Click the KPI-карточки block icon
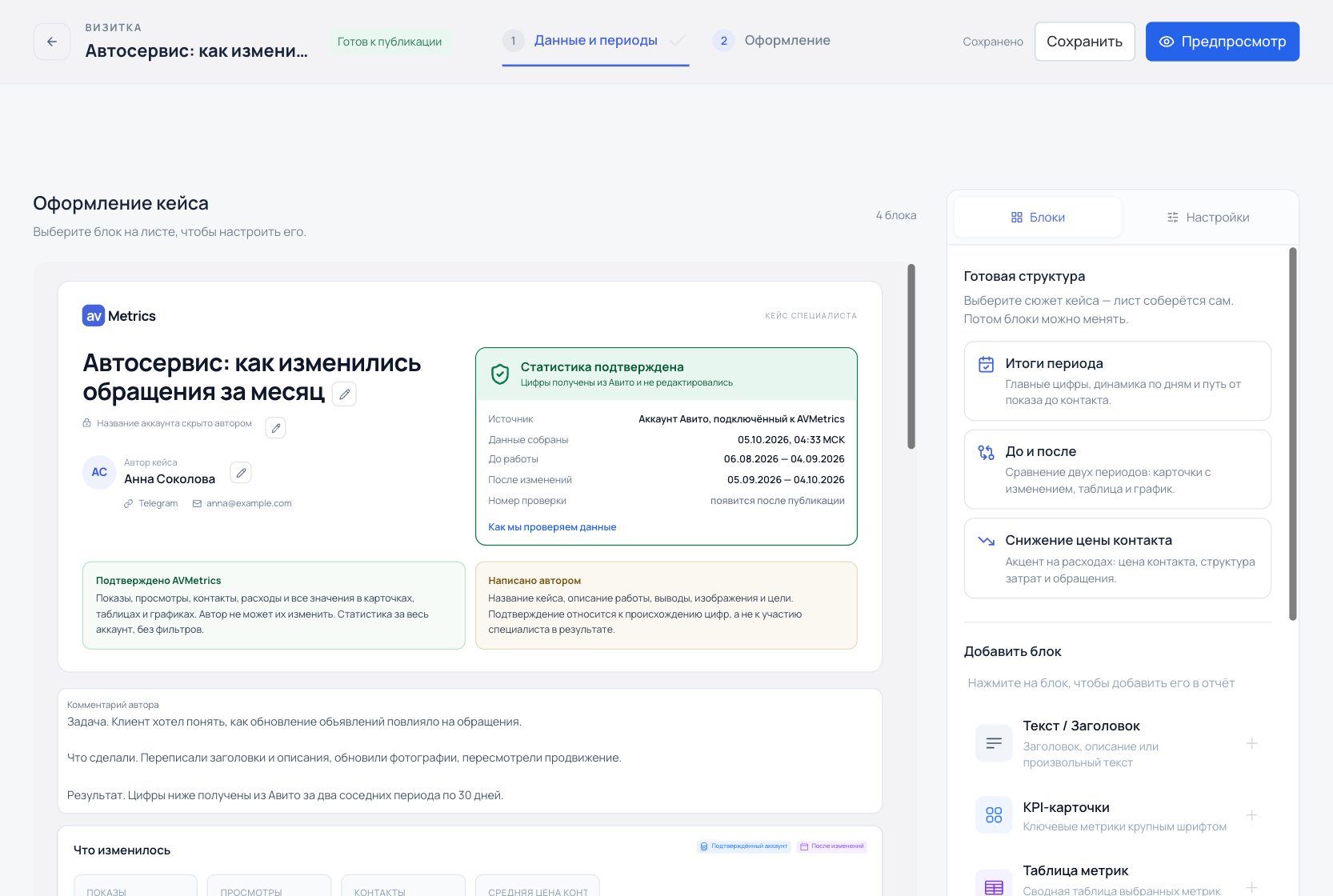 [x=994, y=815]
